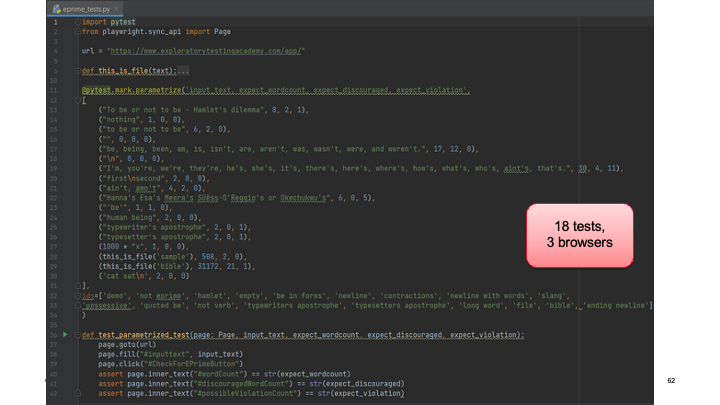Click the "#wordCount" assert line
The image size is (720, 405).
click(x=224, y=374)
